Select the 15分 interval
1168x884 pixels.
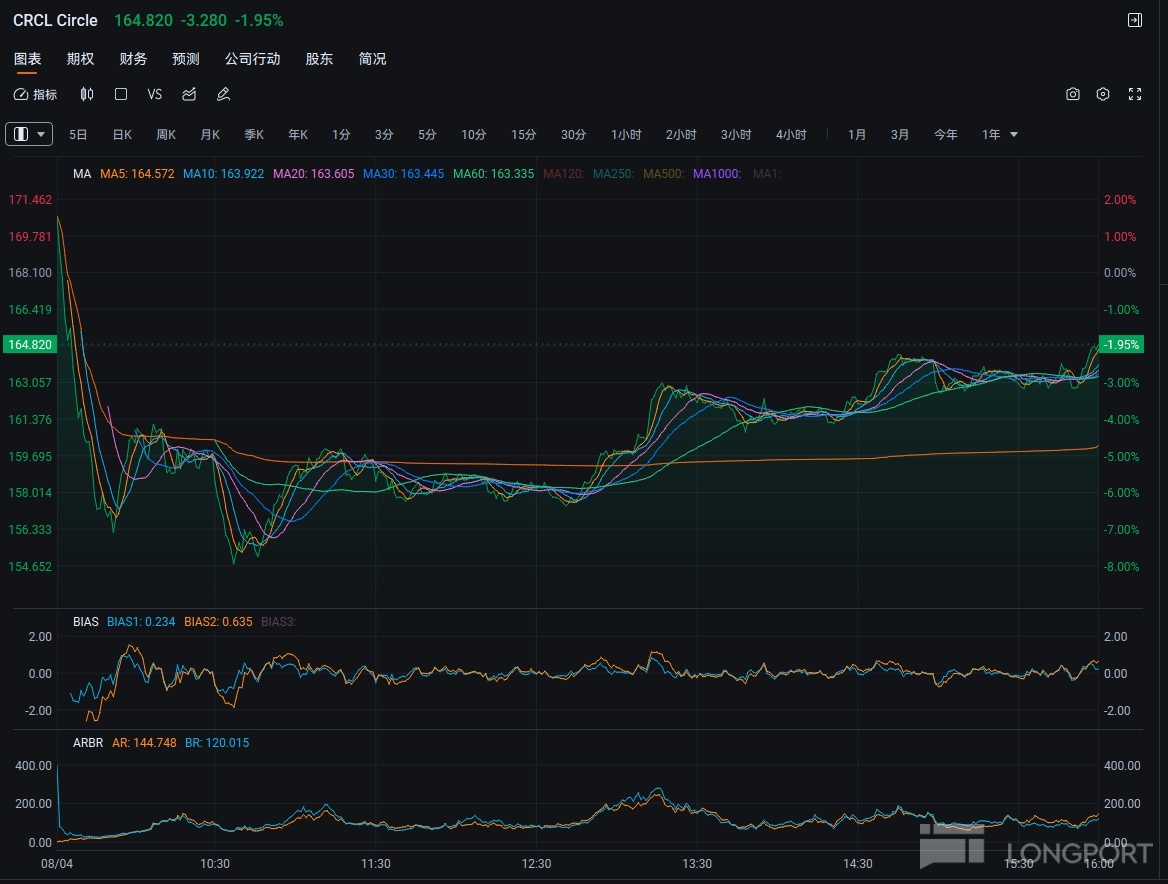(523, 134)
